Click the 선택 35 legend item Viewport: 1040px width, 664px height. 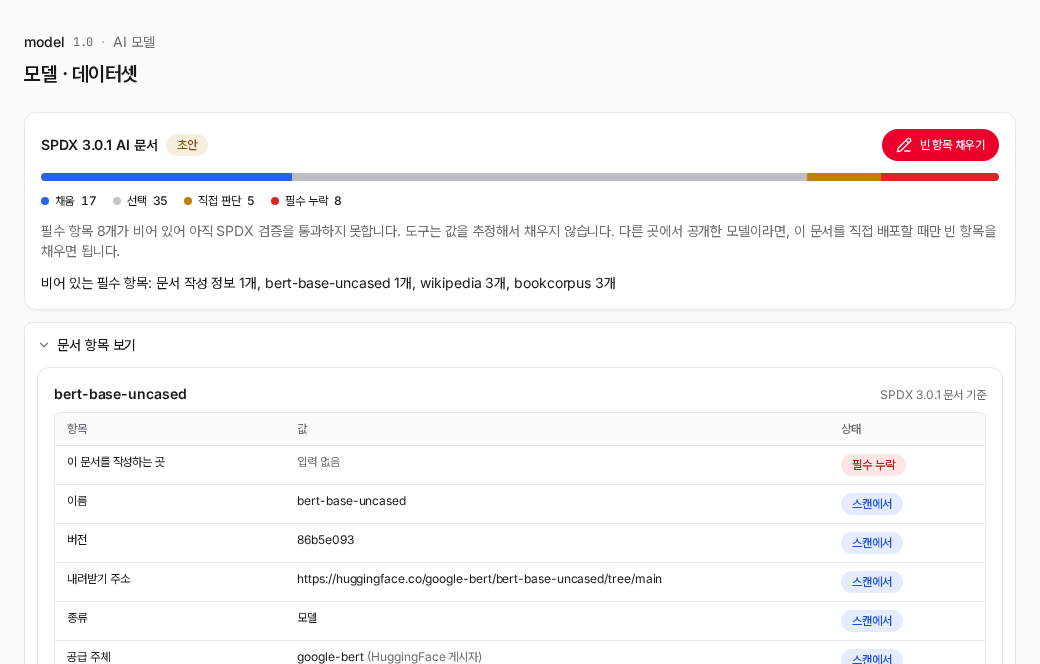pyautogui.click(x=140, y=201)
